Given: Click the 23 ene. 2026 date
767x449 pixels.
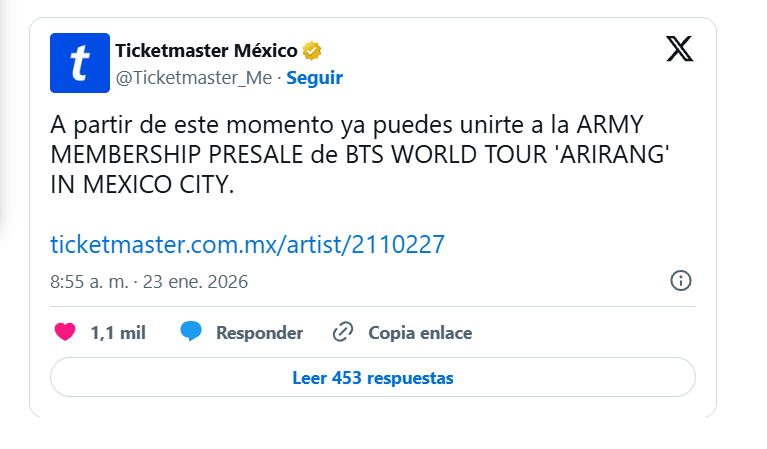Looking at the screenshot, I should pyautogui.click(x=194, y=282).
